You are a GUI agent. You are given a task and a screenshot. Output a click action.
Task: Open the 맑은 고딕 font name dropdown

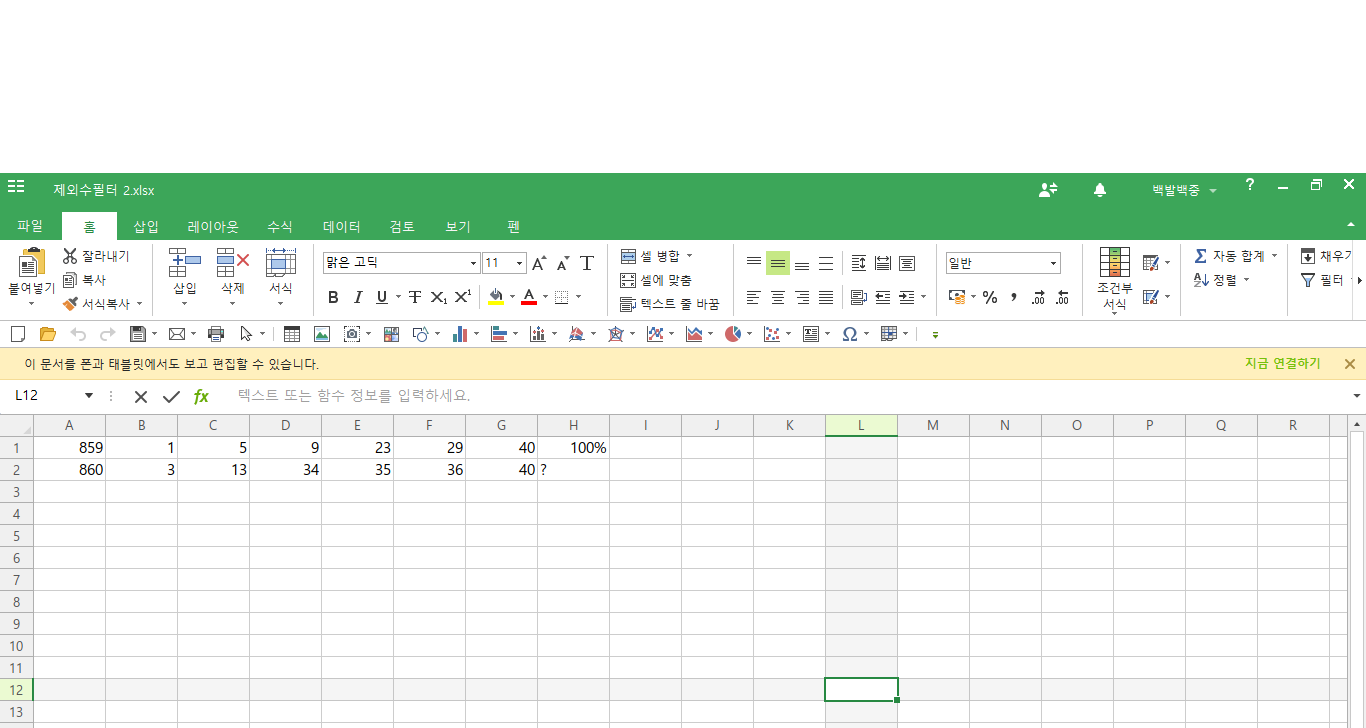tap(473, 264)
